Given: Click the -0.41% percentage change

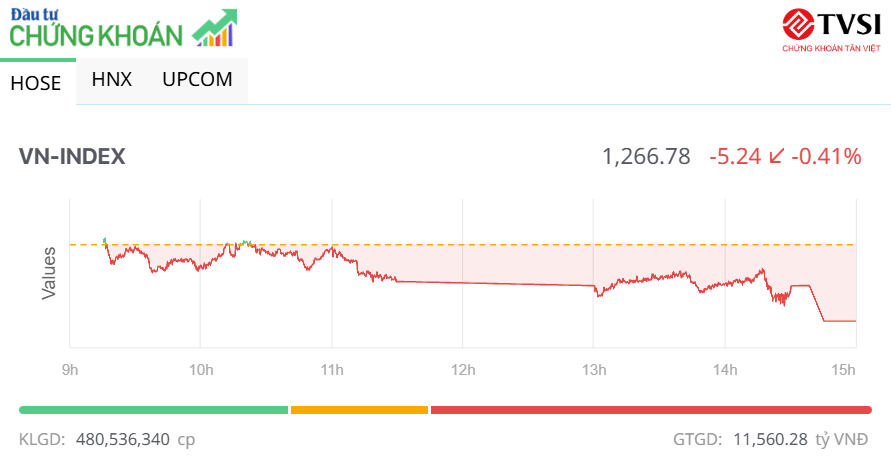Looking at the screenshot, I should click(x=826, y=157).
